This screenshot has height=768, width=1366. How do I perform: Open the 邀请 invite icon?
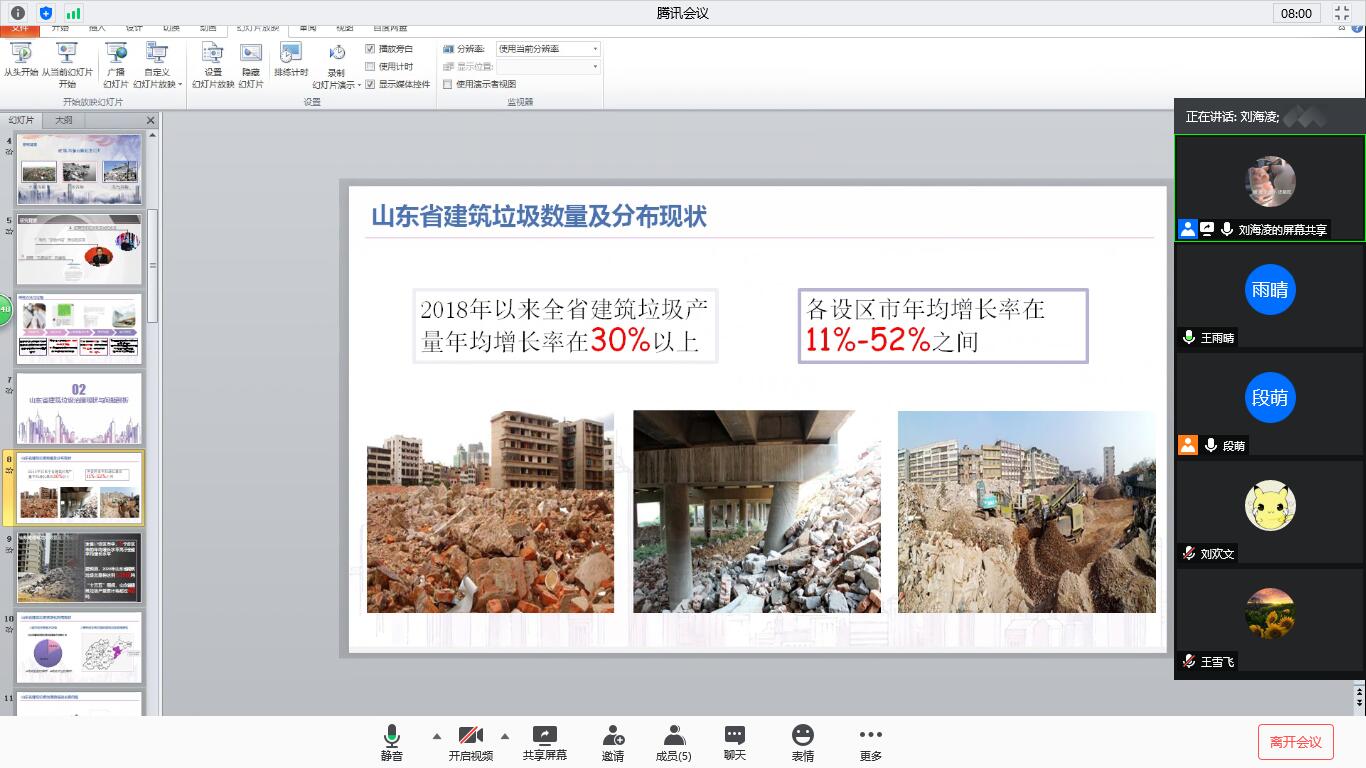click(x=613, y=743)
